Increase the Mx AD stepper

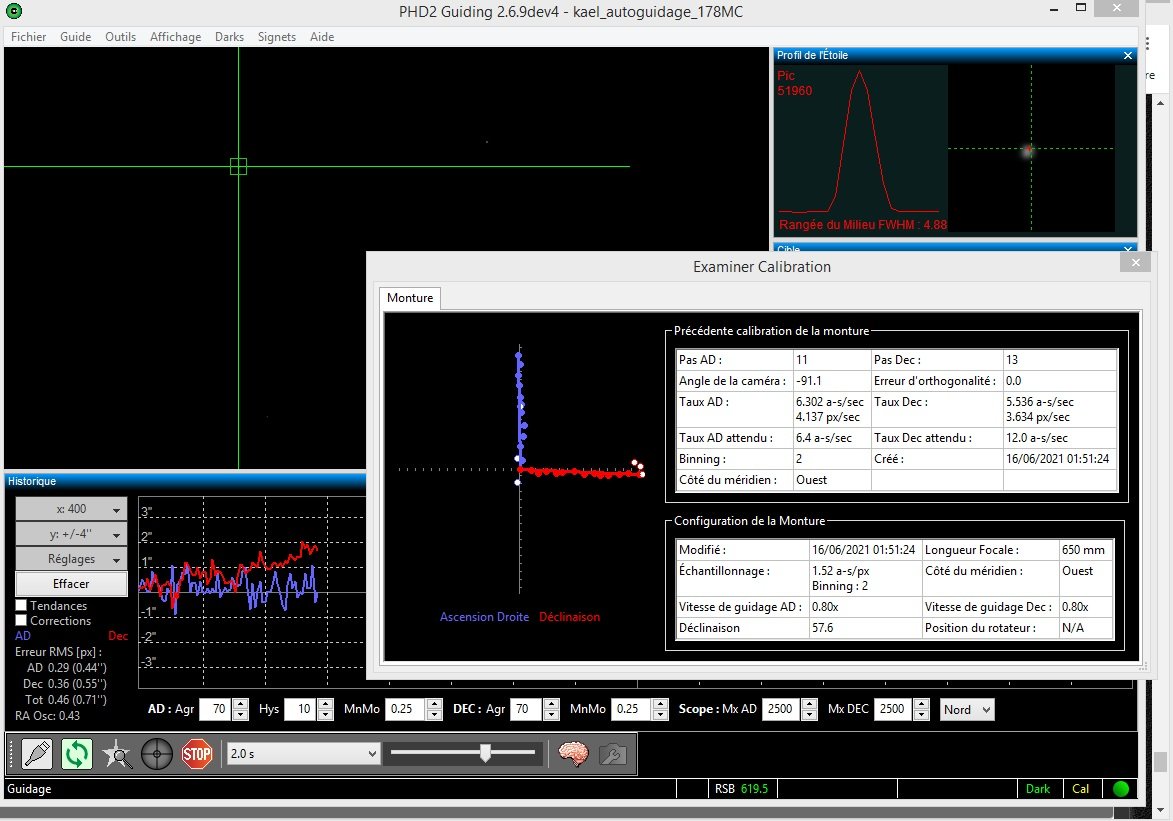809,704
